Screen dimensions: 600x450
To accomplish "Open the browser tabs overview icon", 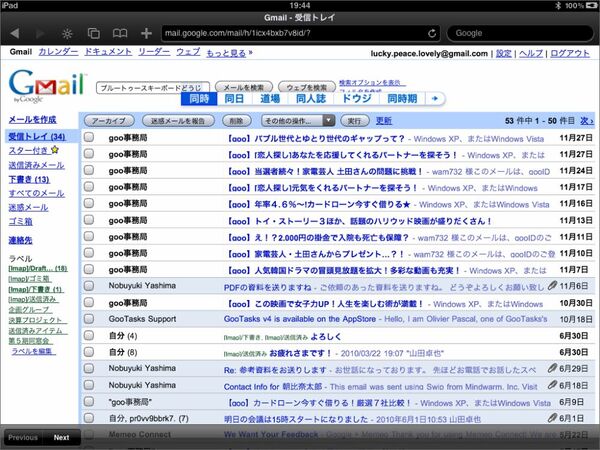I will pyautogui.click(x=94, y=34).
